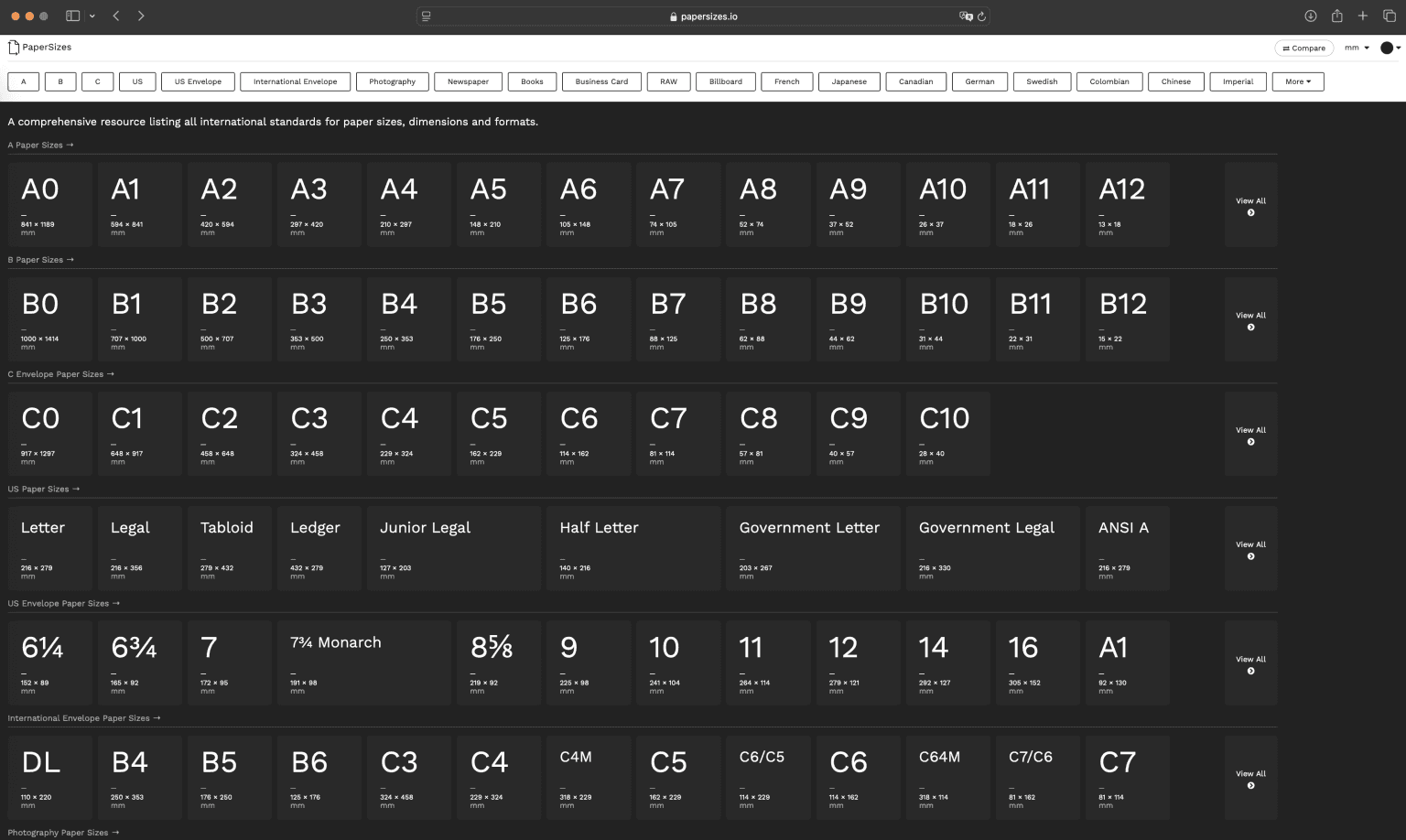Click the Compare button
This screenshot has width=1406, height=840.
pyautogui.click(x=1303, y=48)
